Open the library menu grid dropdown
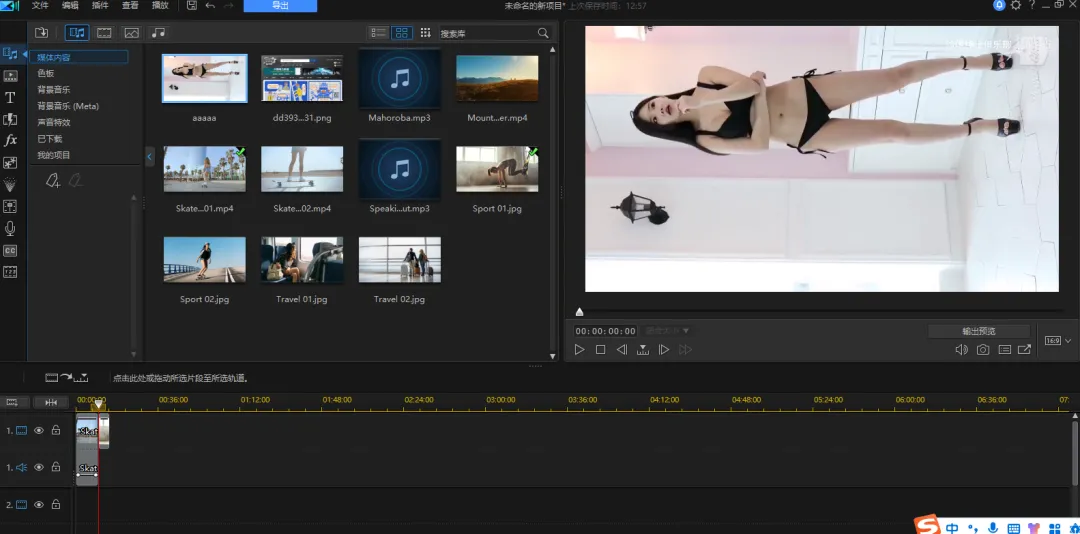1080x534 pixels. click(x=425, y=33)
